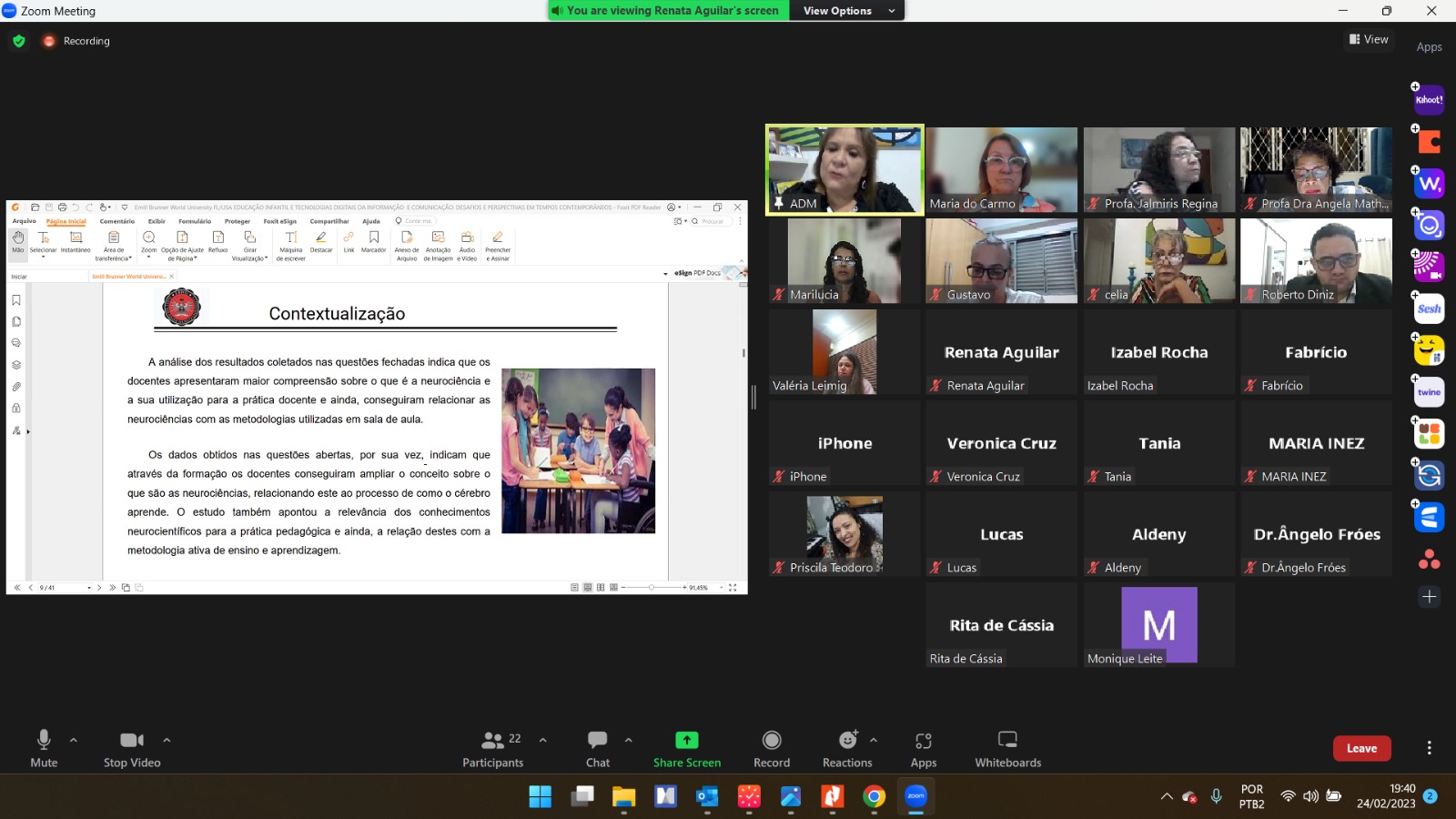Open the Sesh app in sidebar
The width and height of the screenshot is (1456, 819).
1429,309
